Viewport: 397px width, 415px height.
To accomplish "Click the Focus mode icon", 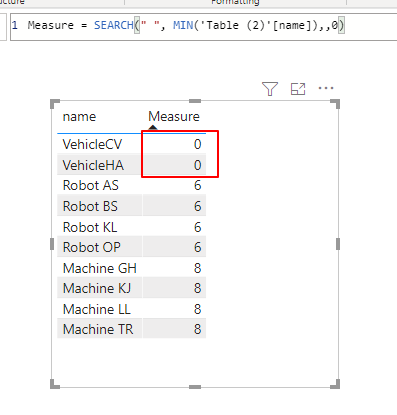I will [298, 89].
